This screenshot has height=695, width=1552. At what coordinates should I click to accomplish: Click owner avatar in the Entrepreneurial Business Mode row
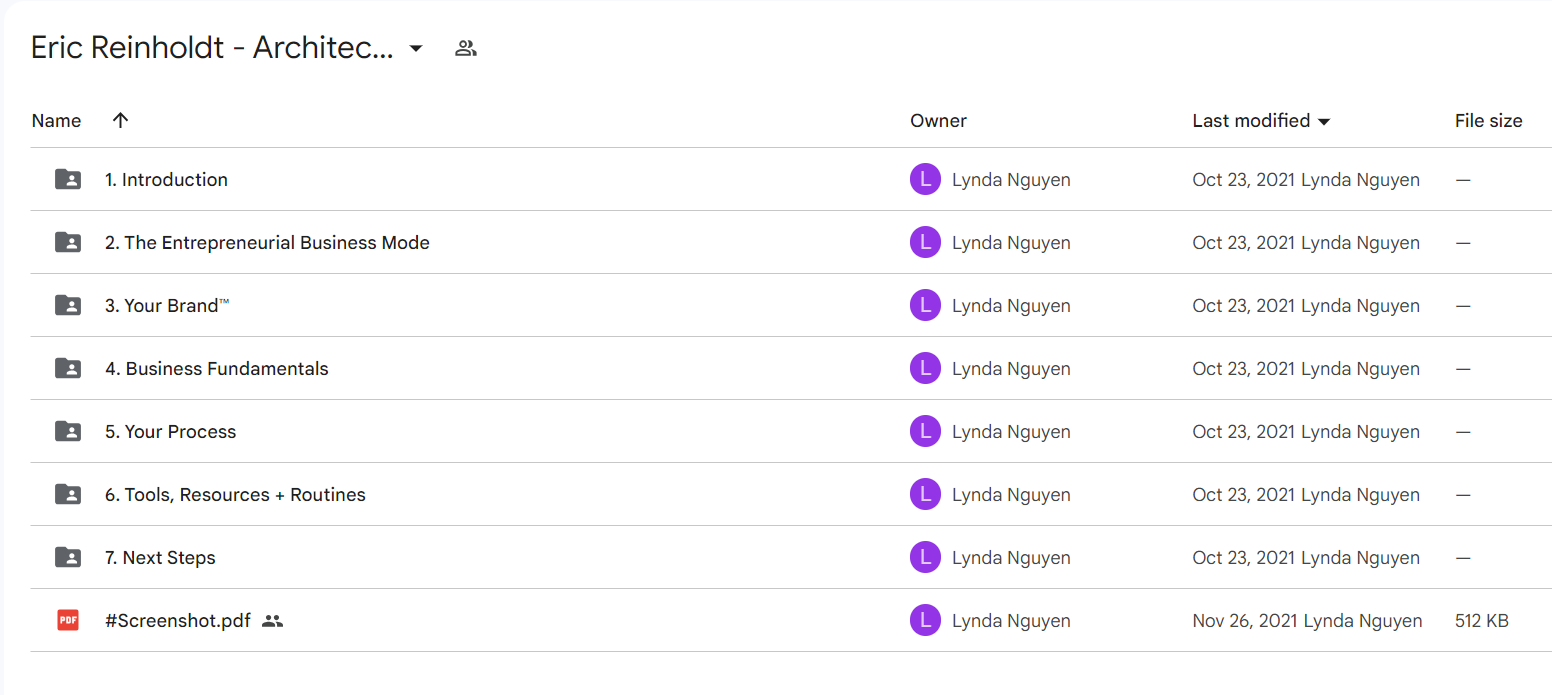925,243
